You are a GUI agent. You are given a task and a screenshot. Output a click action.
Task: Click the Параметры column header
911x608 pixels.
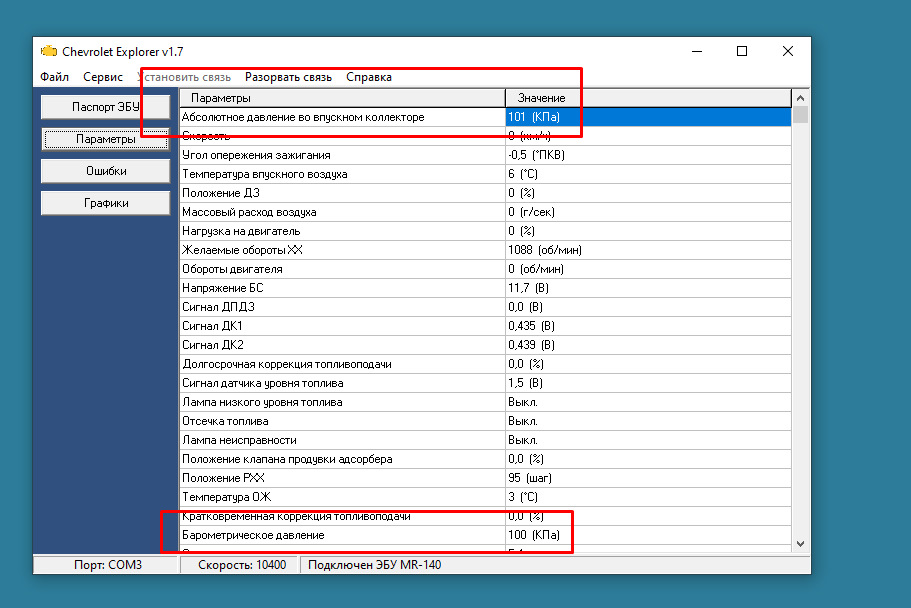pyautogui.click(x=342, y=98)
